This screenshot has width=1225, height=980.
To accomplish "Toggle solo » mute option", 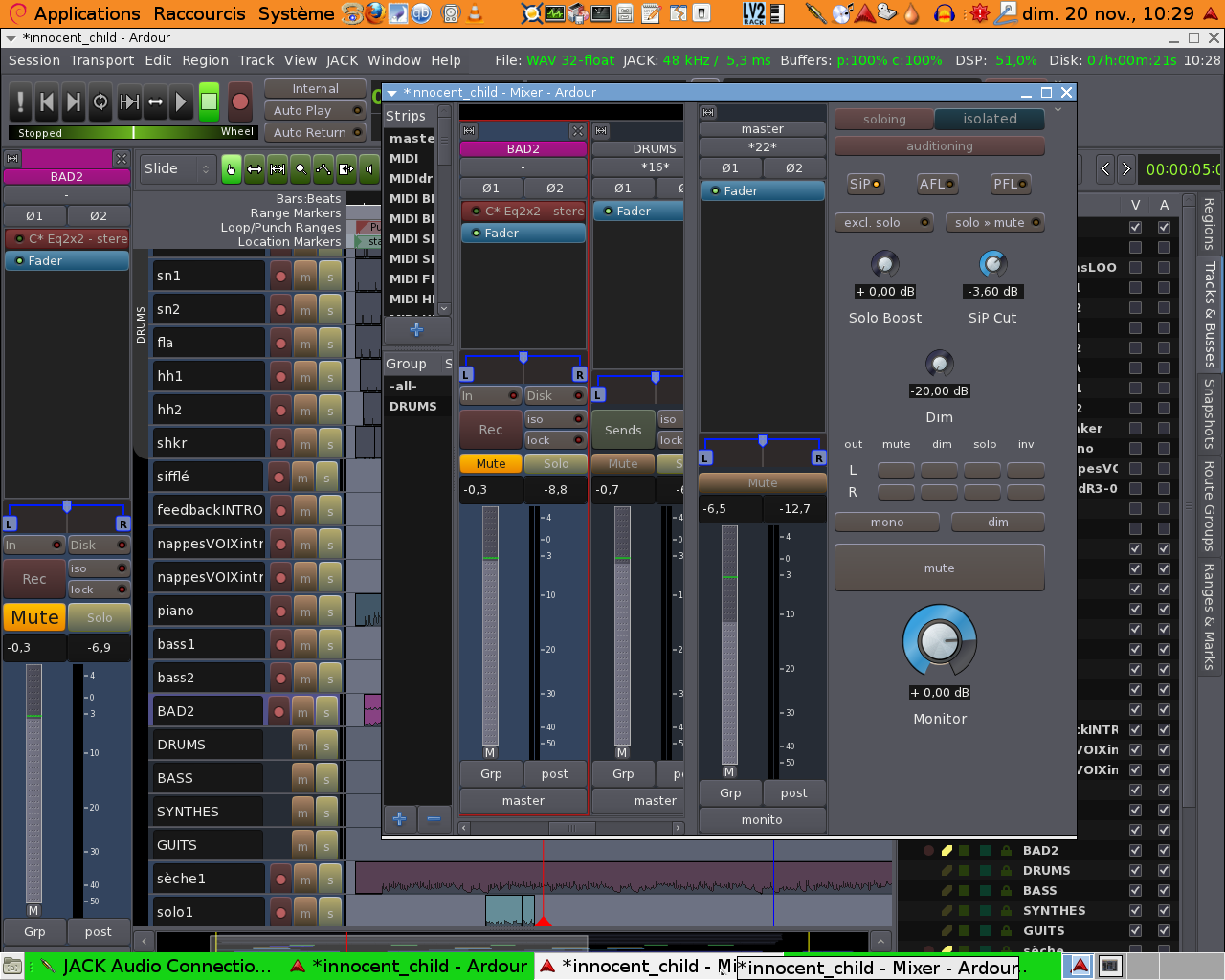I will (x=994, y=222).
